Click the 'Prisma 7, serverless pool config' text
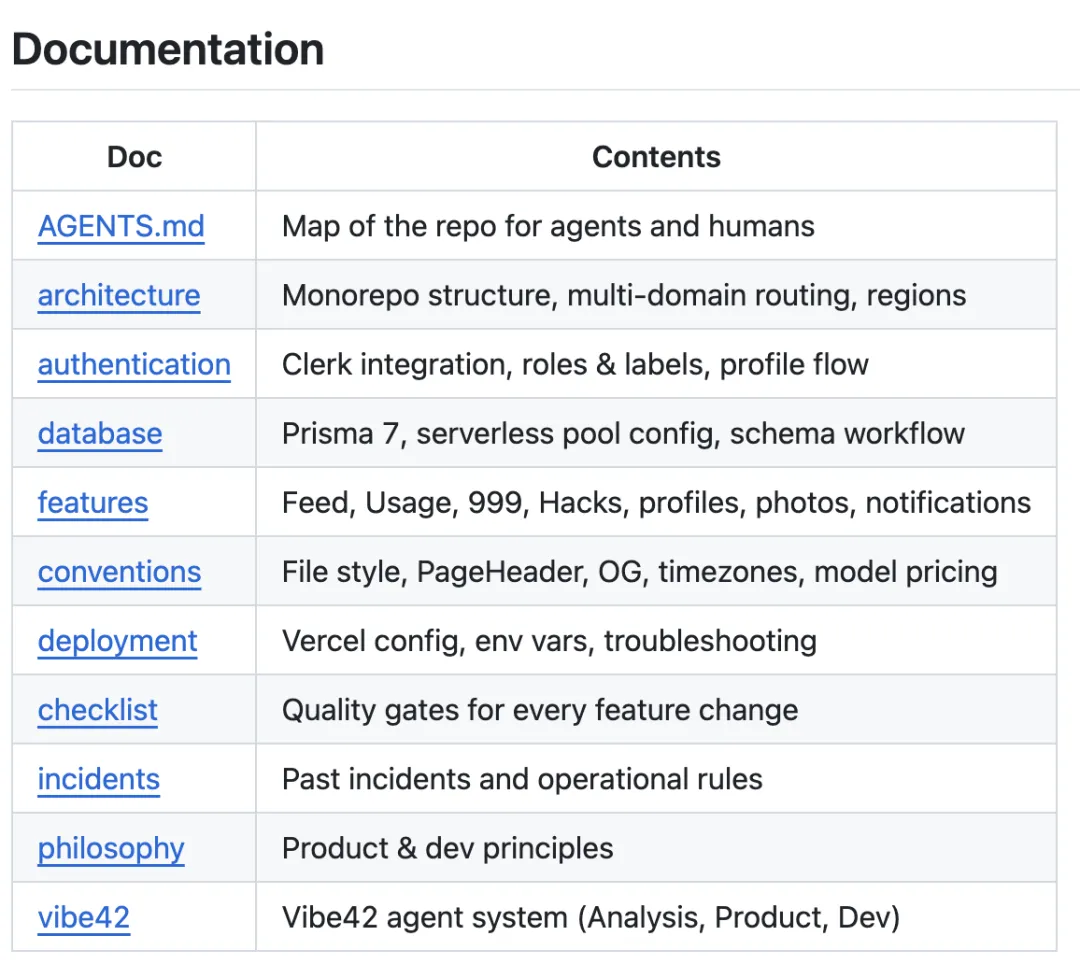Image resolution: width=1080 pixels, height=964 pixels. coord(623,433)
